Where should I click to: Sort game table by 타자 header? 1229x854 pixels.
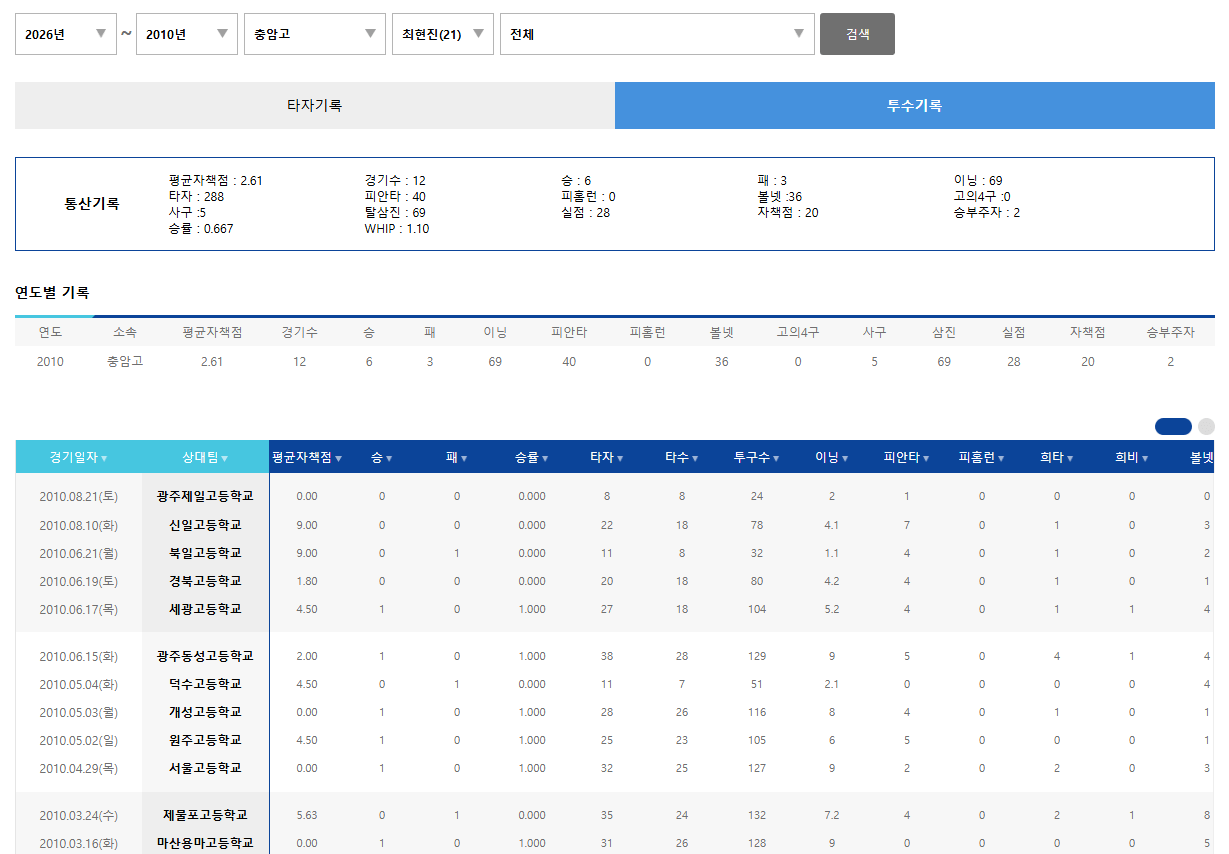(x=607, y=457)
